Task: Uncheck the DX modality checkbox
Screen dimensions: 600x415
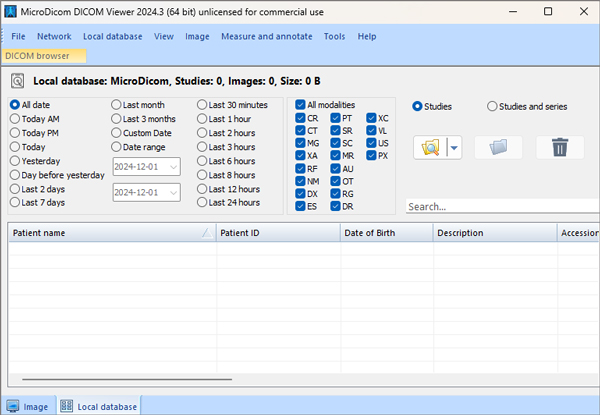Action: coord(300,194)
